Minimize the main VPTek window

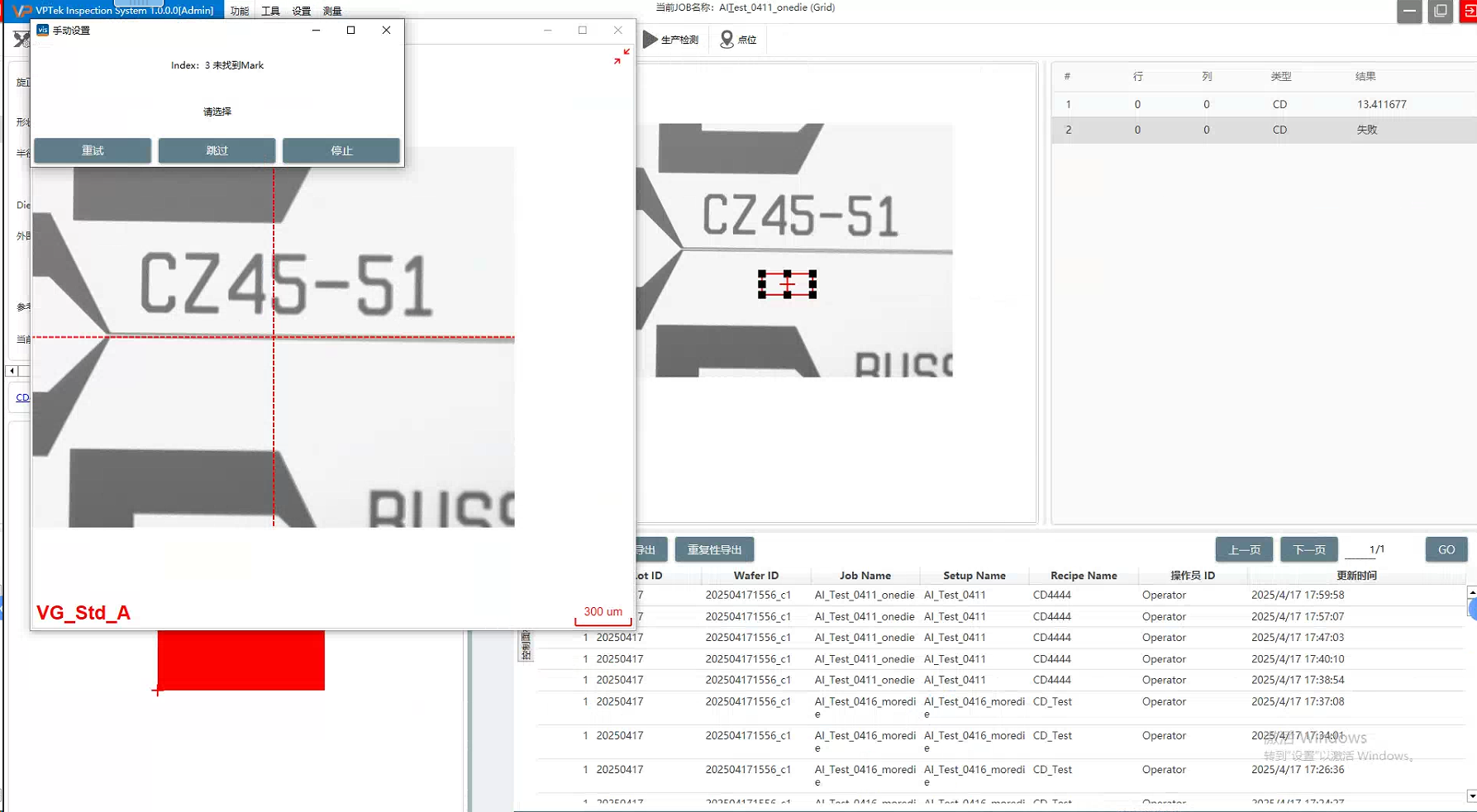1409,12
